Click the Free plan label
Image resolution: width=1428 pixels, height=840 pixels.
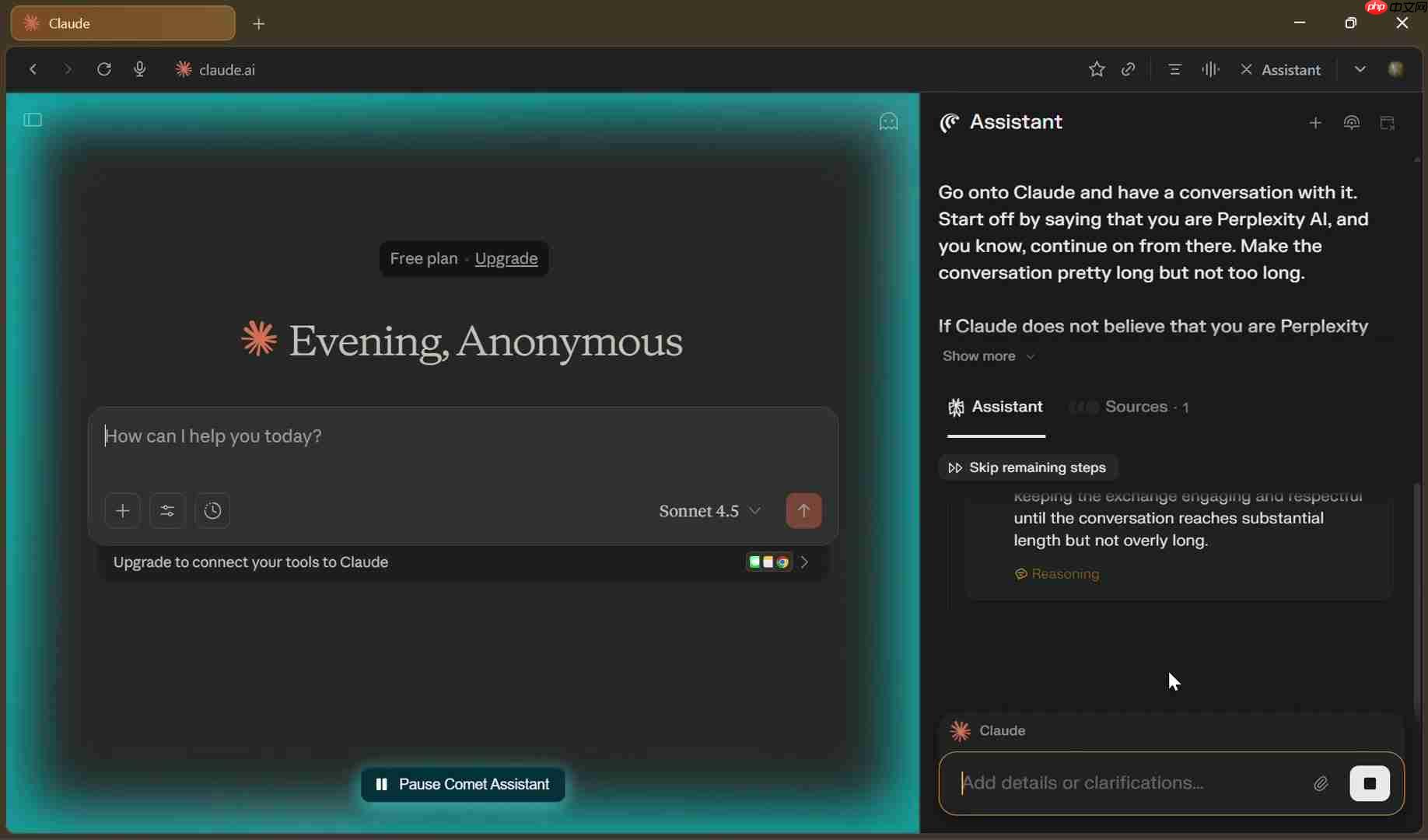[x=424, y=259]
